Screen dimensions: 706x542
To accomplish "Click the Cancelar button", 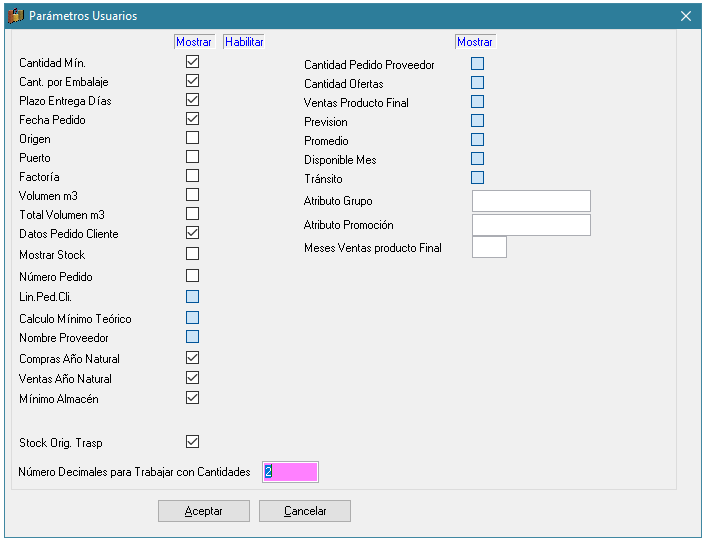I will coord(305,511).
